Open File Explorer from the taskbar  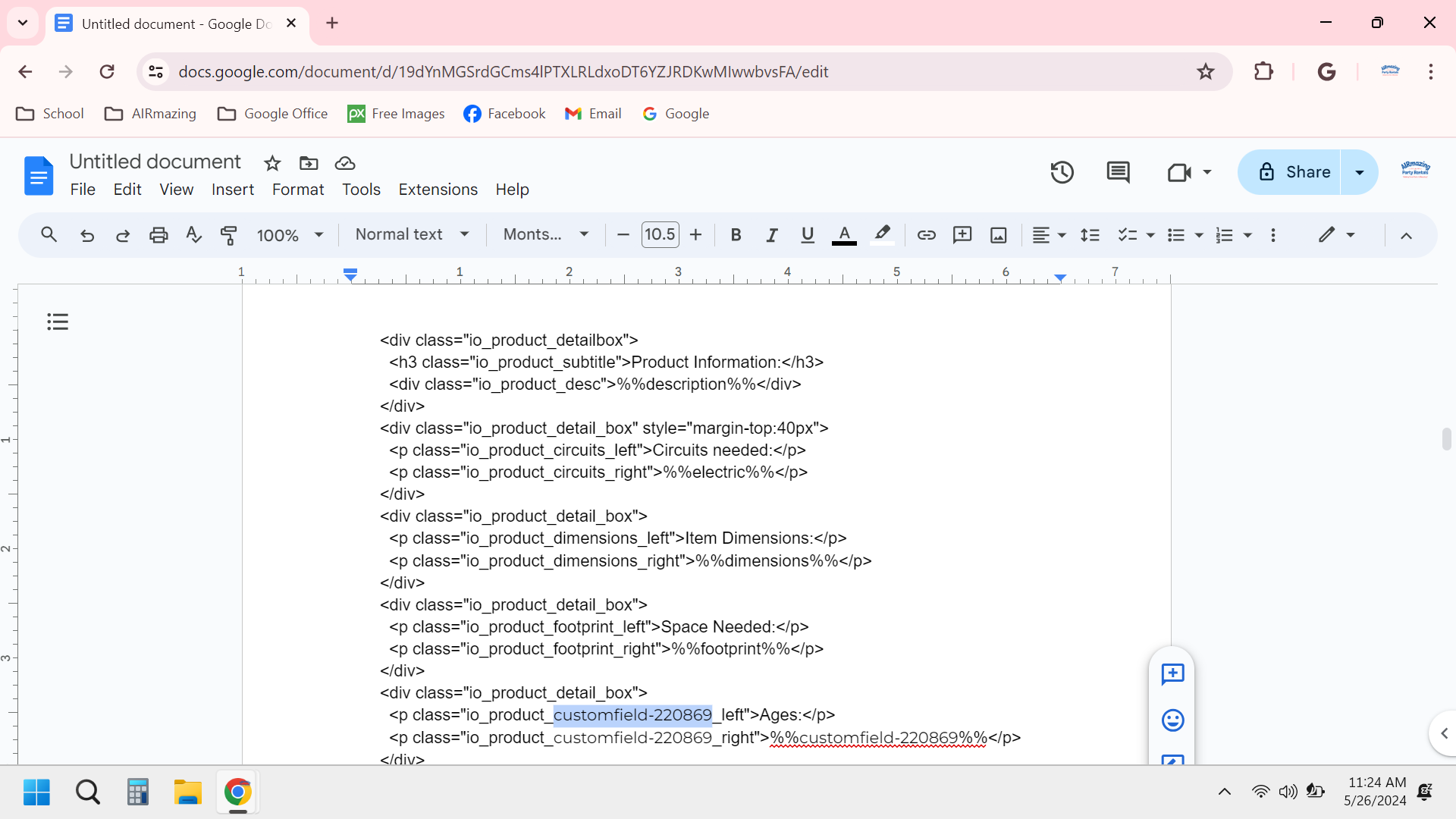pos(187,792)
